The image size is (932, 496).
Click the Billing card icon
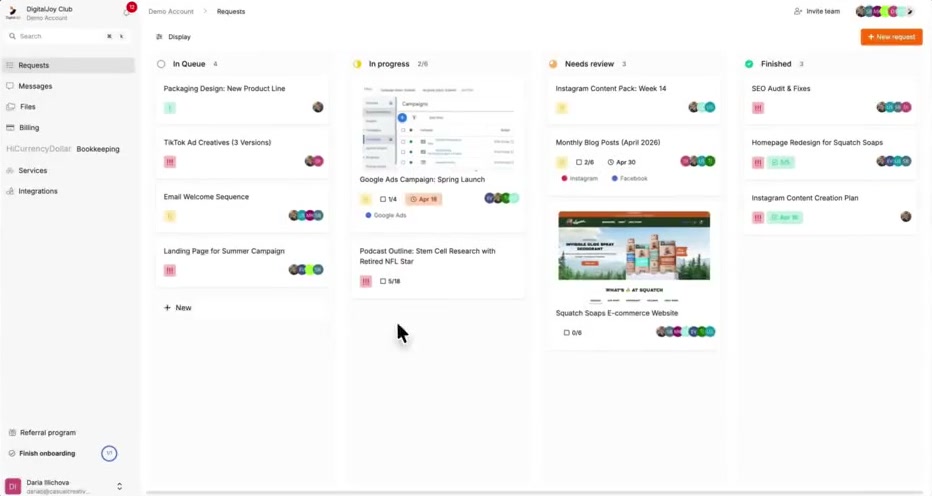(x=10, y=127)
